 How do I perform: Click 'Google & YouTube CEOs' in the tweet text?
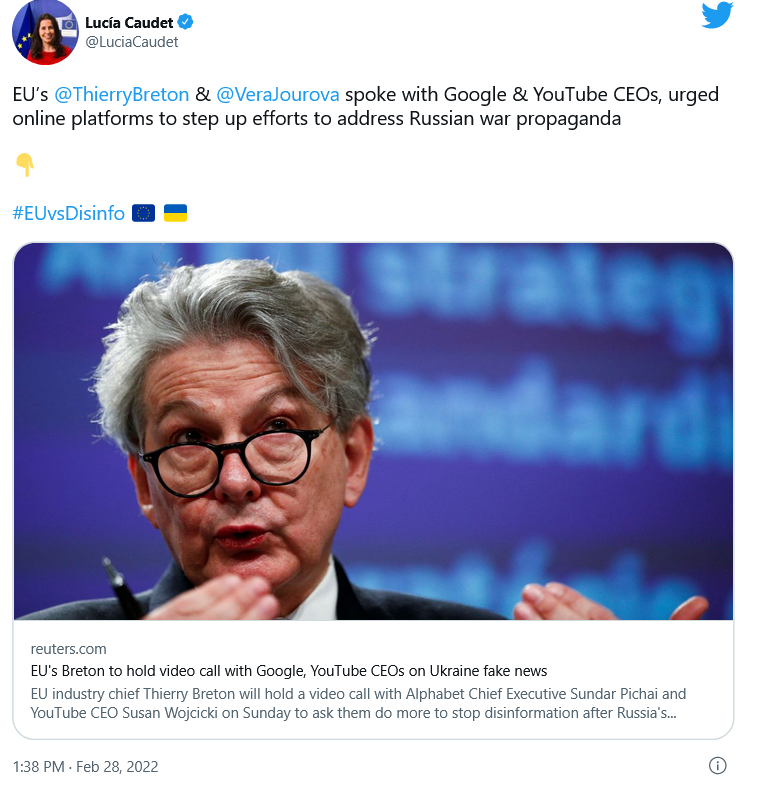[x=552, y=94]
